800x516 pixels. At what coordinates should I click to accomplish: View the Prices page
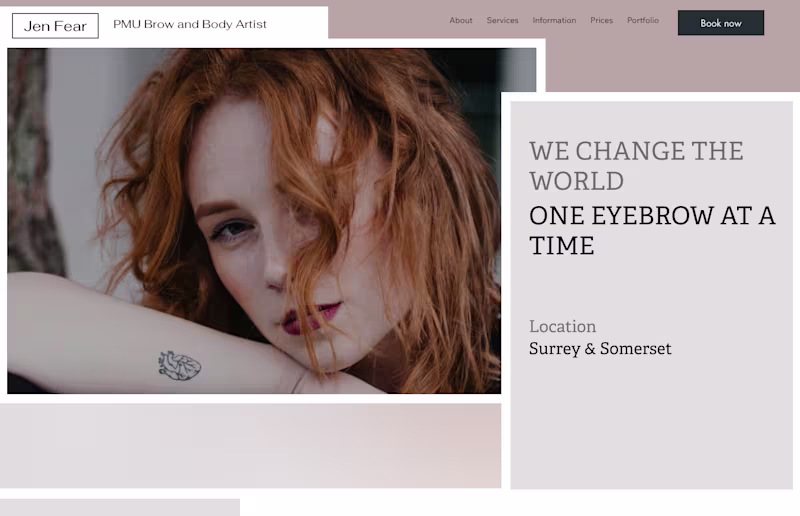(602, 20)
